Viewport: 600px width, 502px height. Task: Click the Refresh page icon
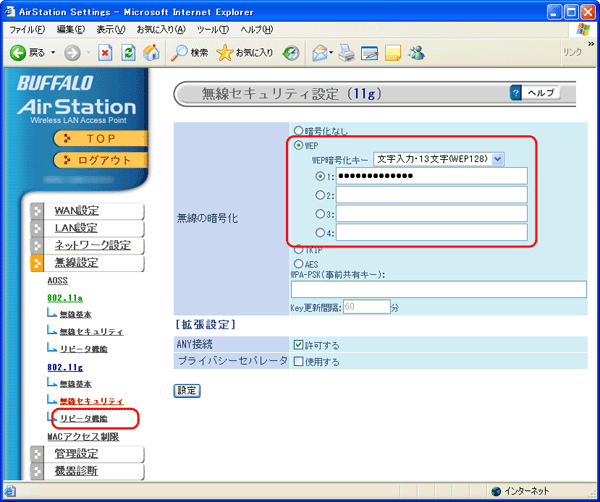tap(126, 52)
